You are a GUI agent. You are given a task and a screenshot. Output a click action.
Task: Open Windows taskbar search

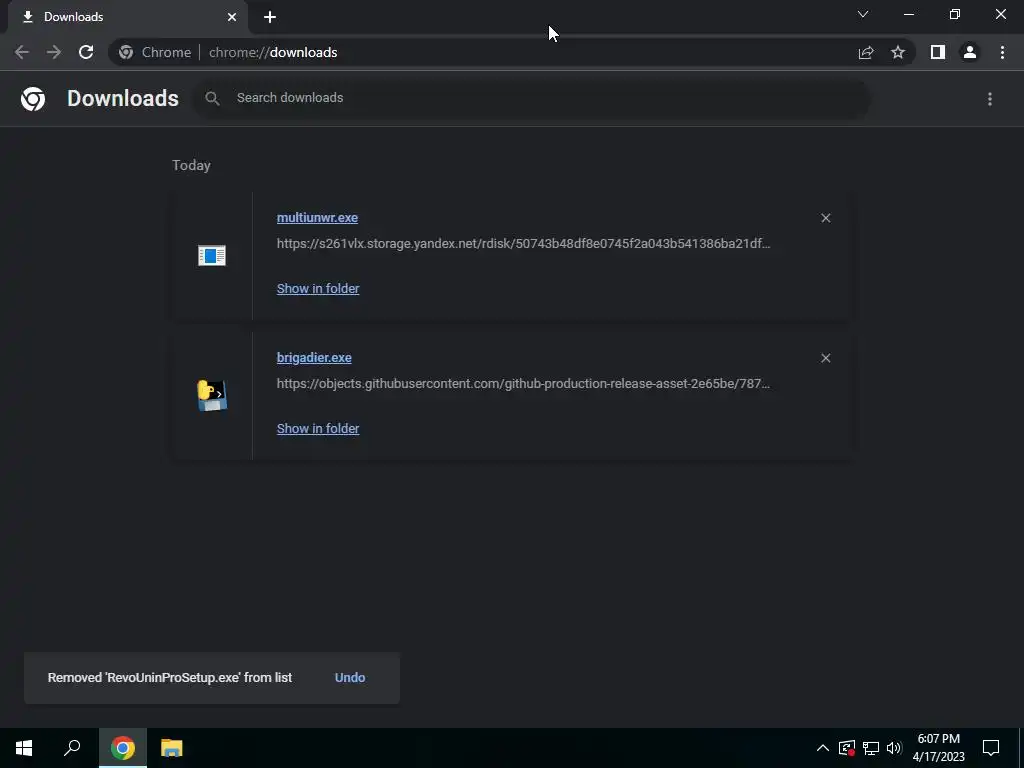(x=72, y=748)
